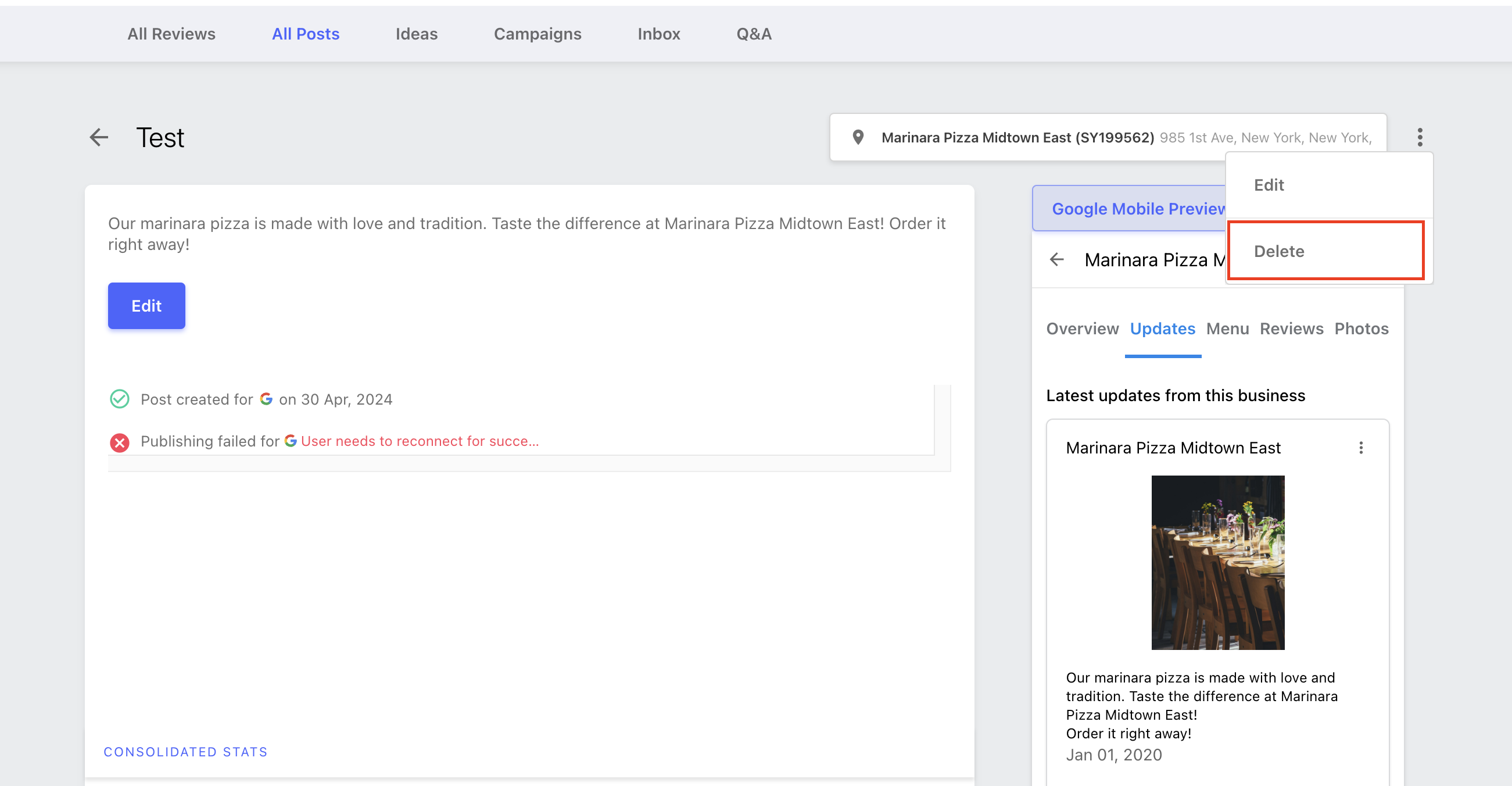Open three-dot menu on Marinara Pizza update card
The height and width of the screenshot is (786, 1512).
1360,448
